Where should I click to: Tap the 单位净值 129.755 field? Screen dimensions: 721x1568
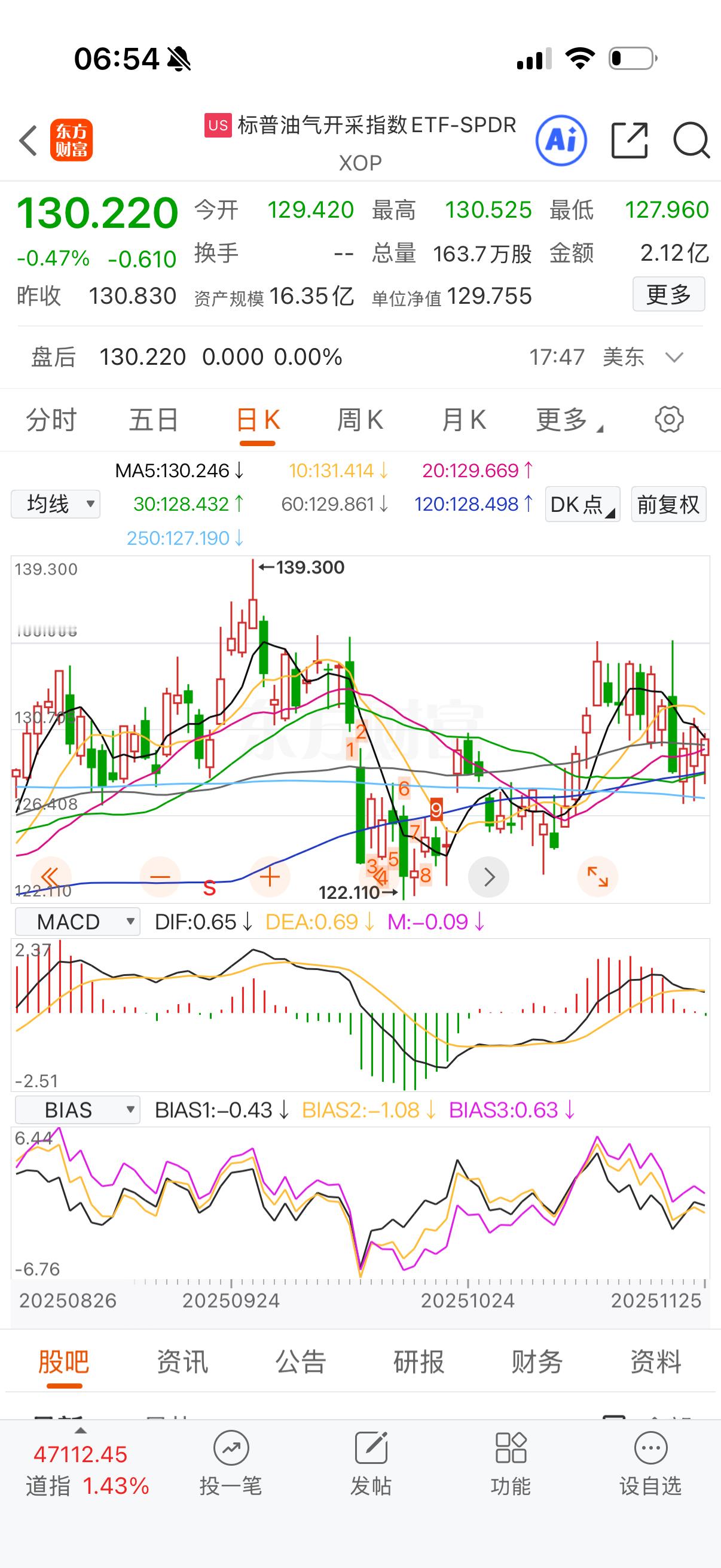(x=452, y=297)
